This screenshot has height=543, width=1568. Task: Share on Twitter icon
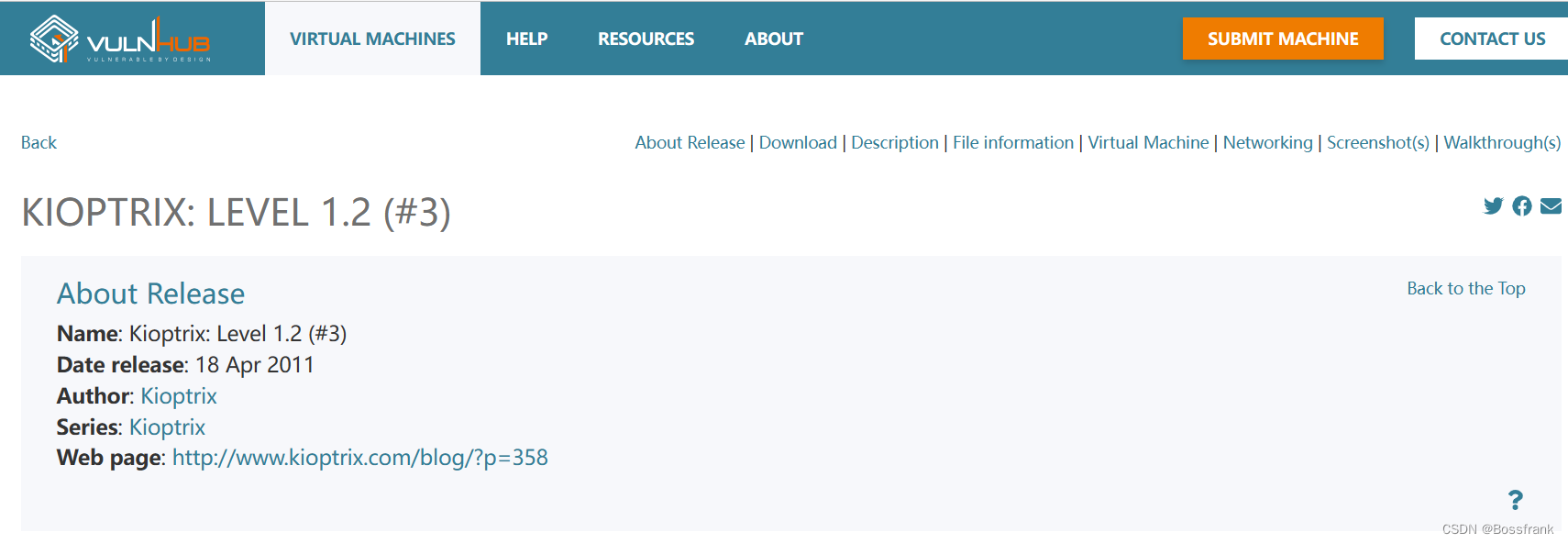pos(1494,205)
